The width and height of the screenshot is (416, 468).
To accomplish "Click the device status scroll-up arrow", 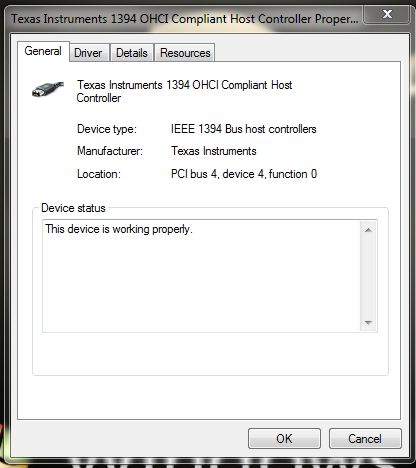I will pos(368,230).
